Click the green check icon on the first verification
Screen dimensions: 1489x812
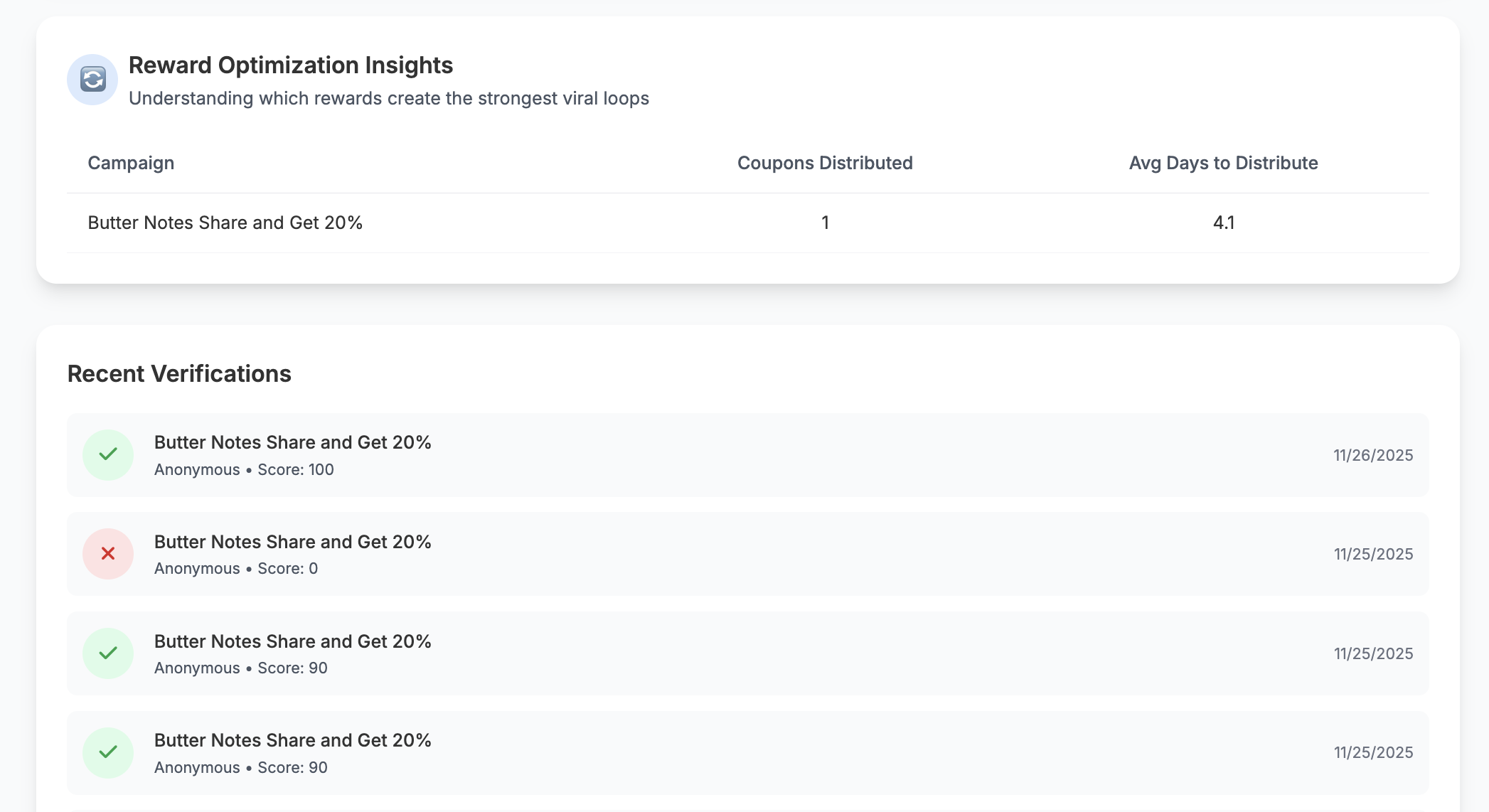(107, 454)
